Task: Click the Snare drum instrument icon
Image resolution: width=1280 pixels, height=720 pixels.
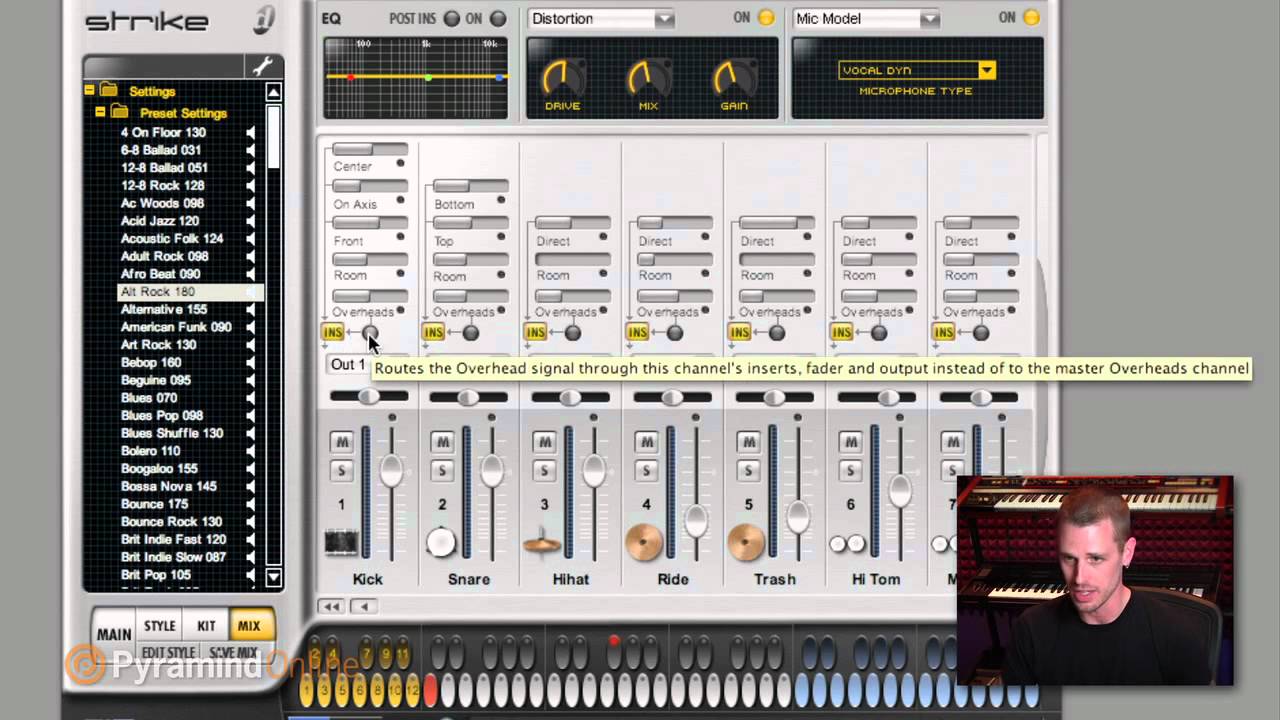Action: (441, 542)
